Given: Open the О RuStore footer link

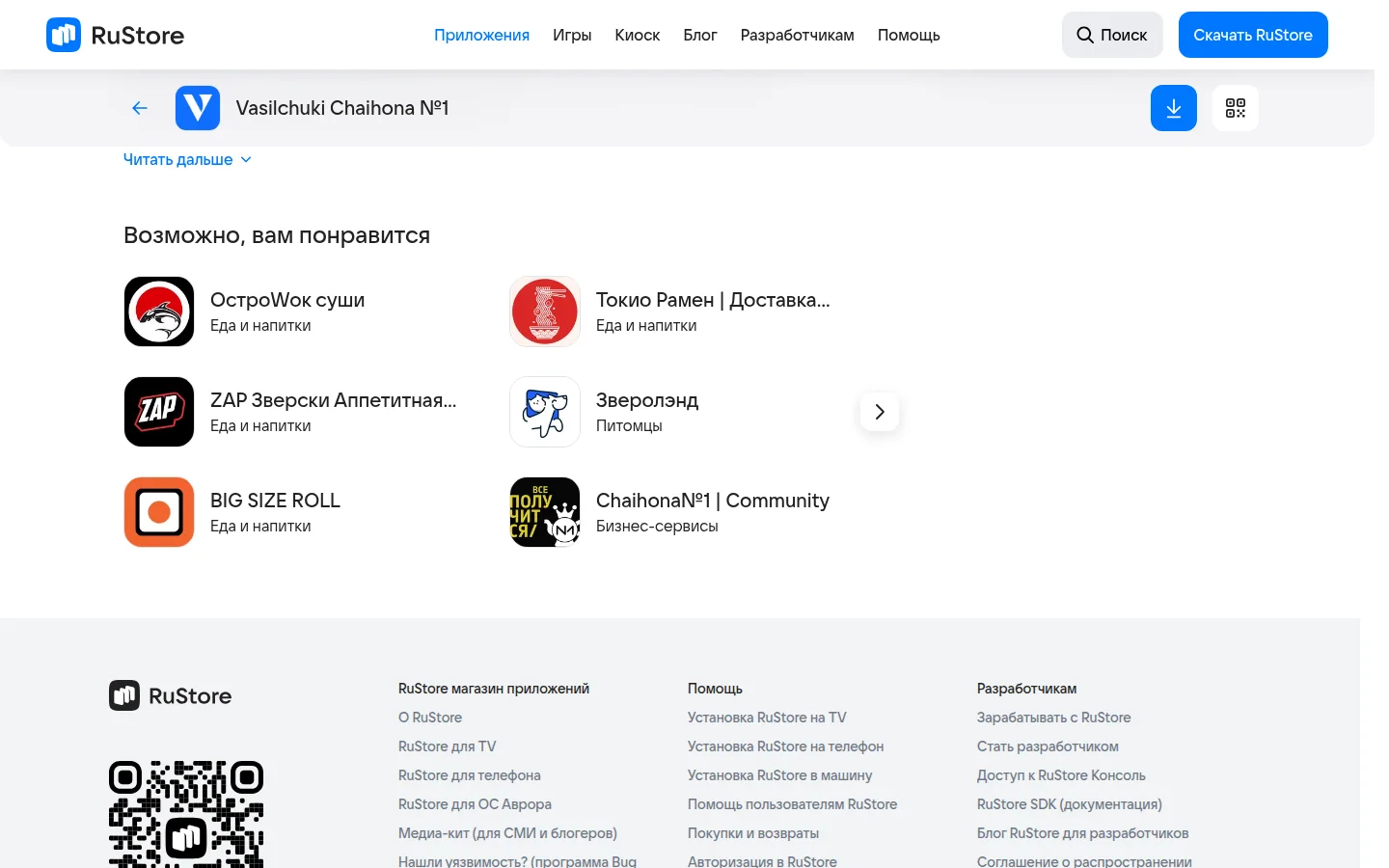Looking at the screenshot, I should (430, 718).
